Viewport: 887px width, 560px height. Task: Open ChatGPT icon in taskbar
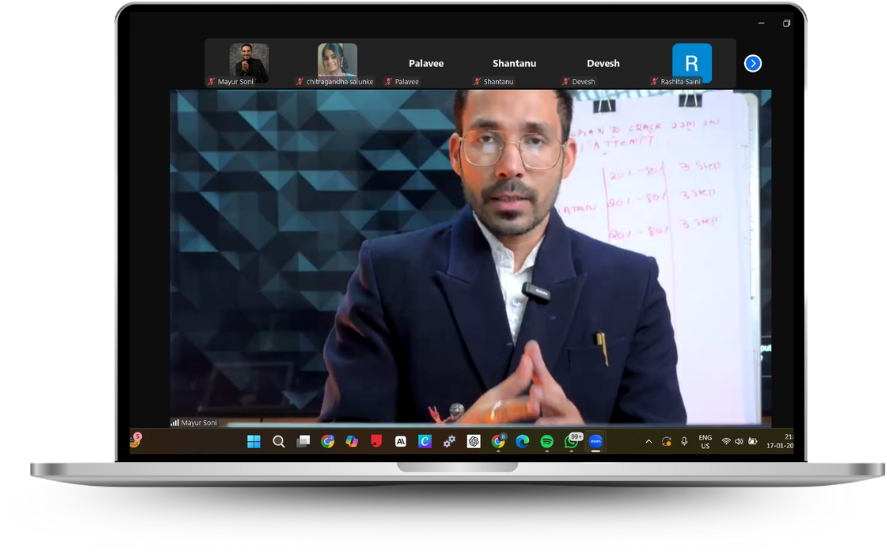click(x=474, y=441)
